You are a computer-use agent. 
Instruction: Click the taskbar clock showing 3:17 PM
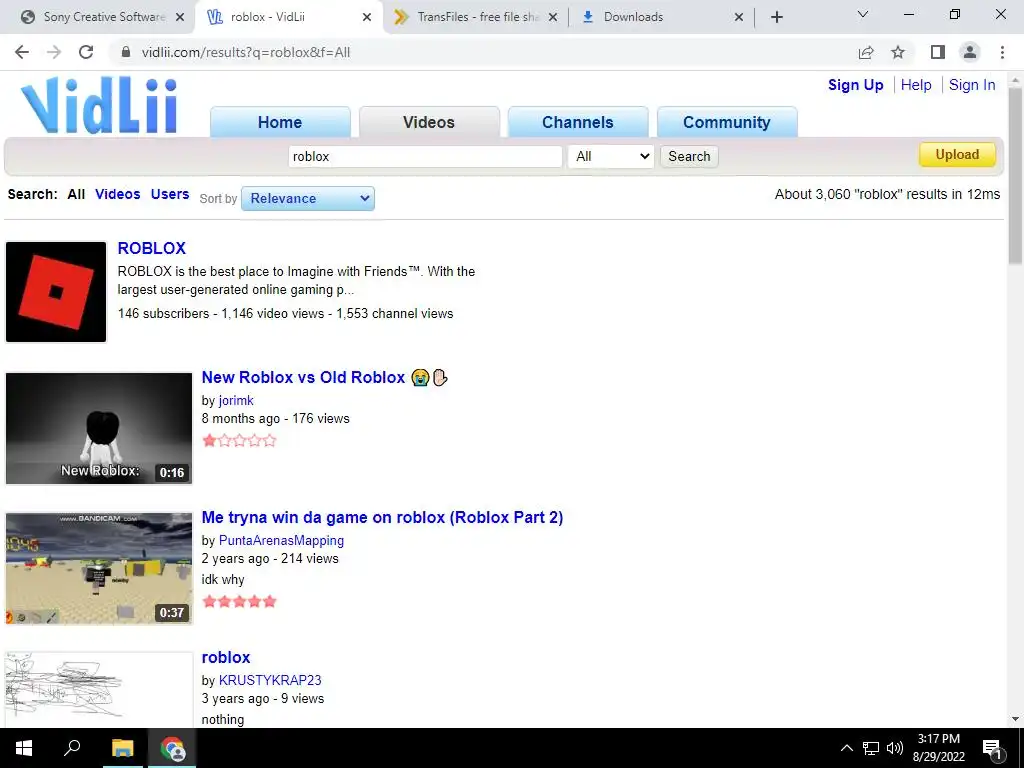pyautogui.click(x=938, y=748)
